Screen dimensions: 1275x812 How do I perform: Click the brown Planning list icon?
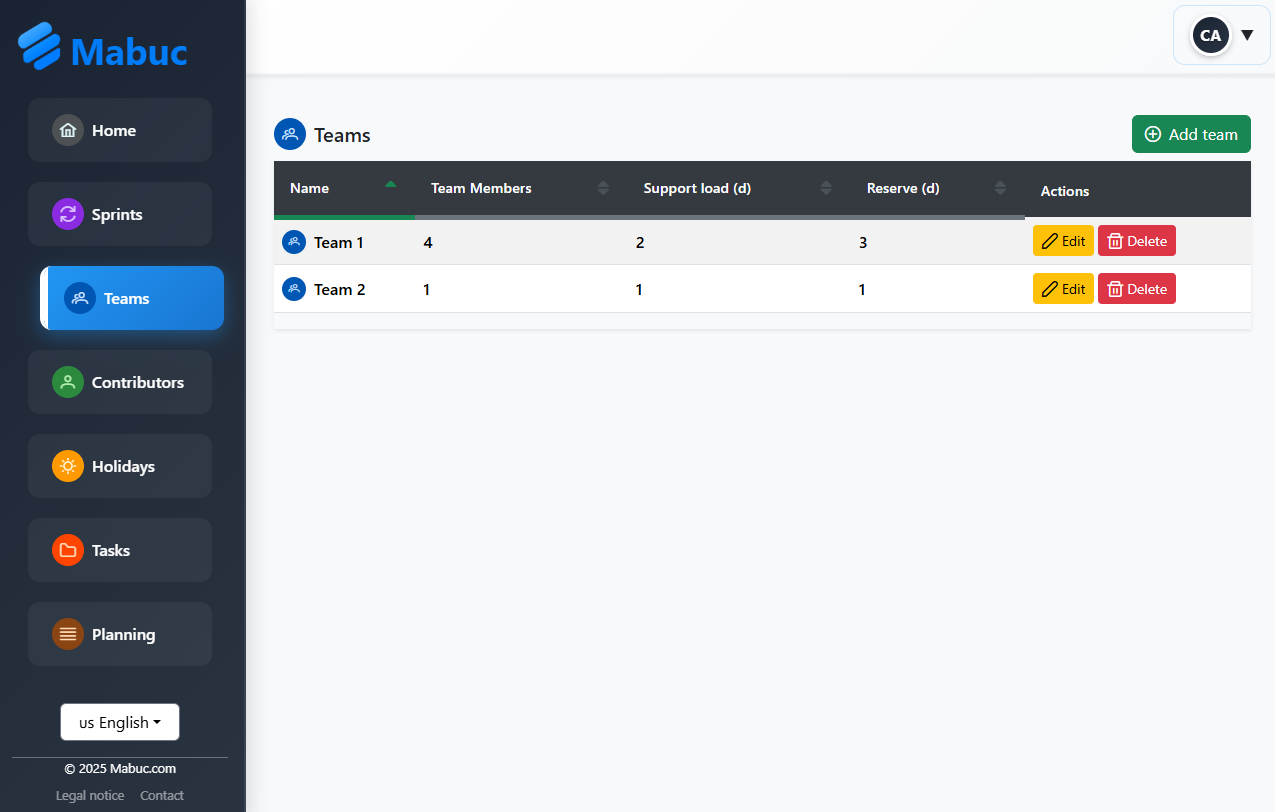click(68, 634)
